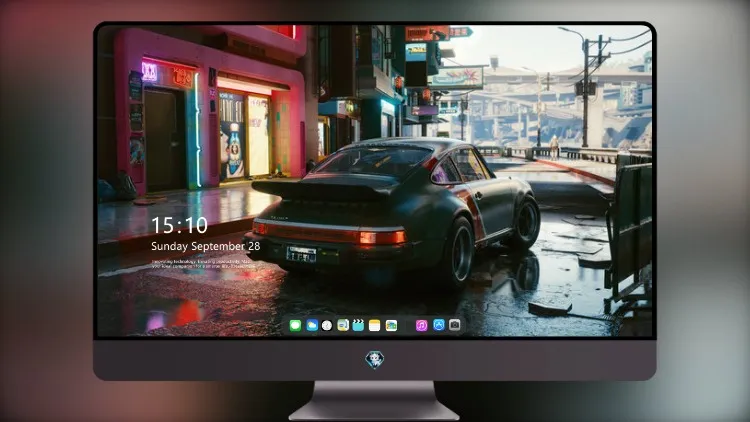Open the green Messages dock icon
750x422 pixels.
(295, 326)
